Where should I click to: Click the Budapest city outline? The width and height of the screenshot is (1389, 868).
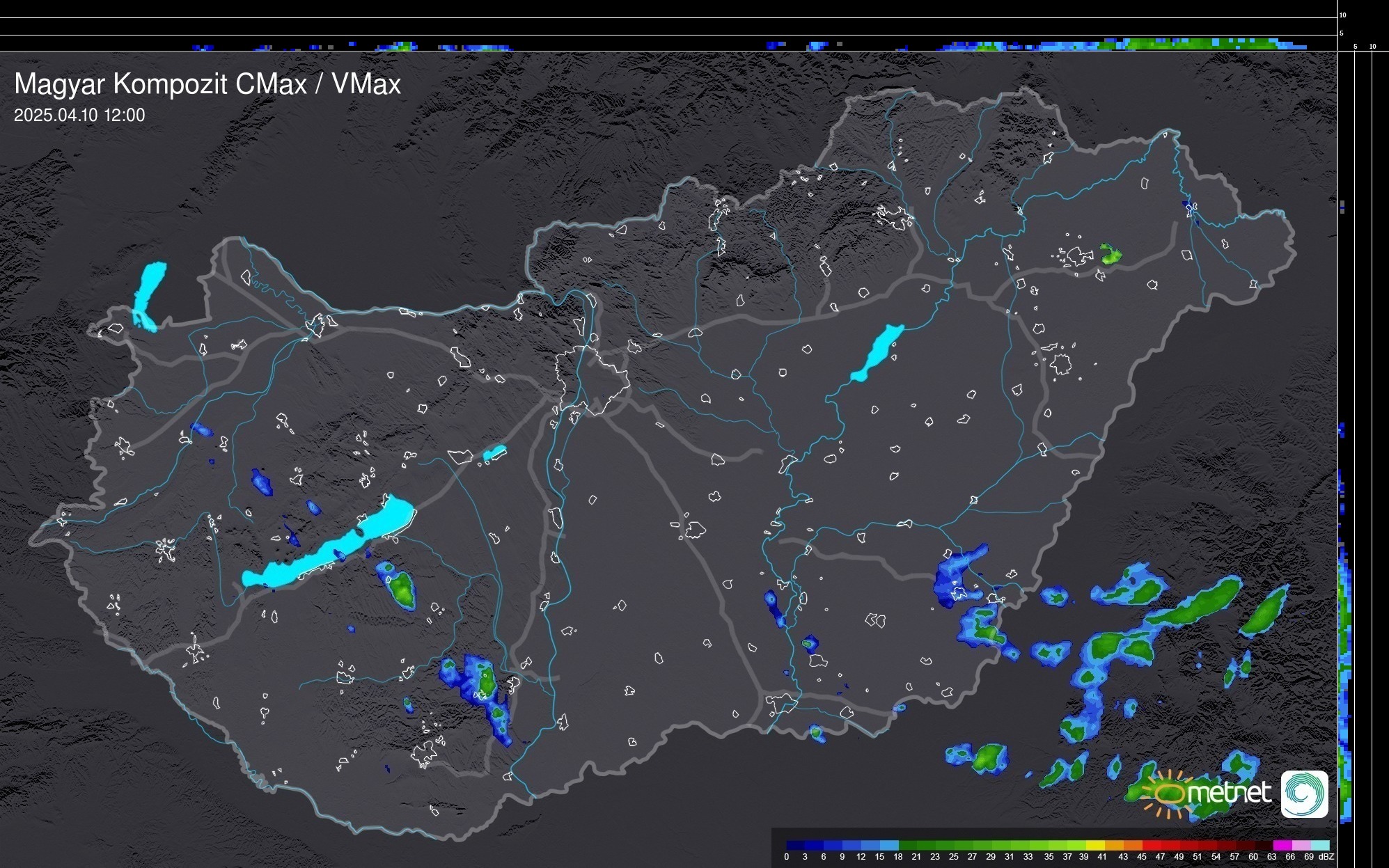click(592, 379)
